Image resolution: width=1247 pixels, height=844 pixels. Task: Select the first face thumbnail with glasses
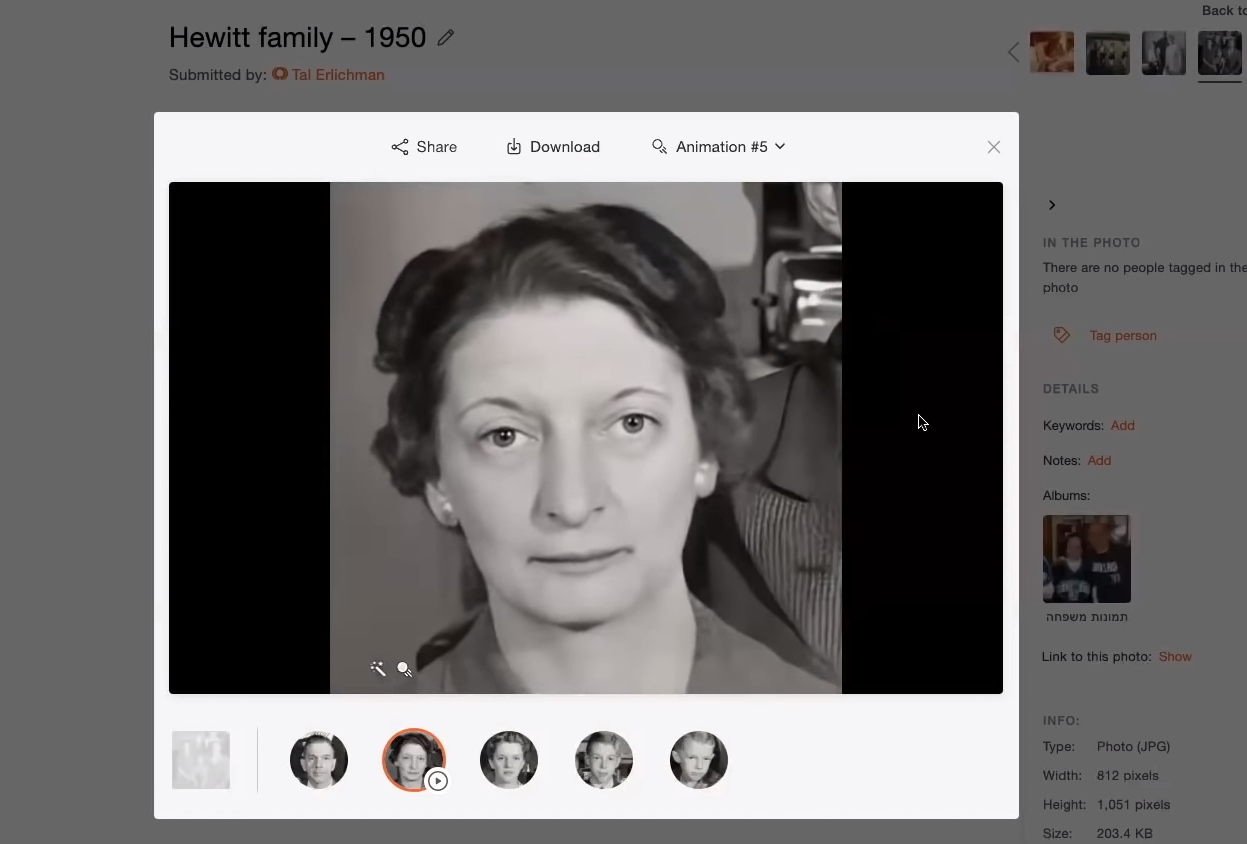point(319,760)
